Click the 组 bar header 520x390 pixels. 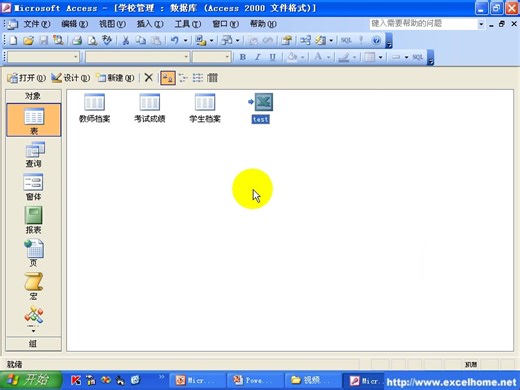[33, 344]
